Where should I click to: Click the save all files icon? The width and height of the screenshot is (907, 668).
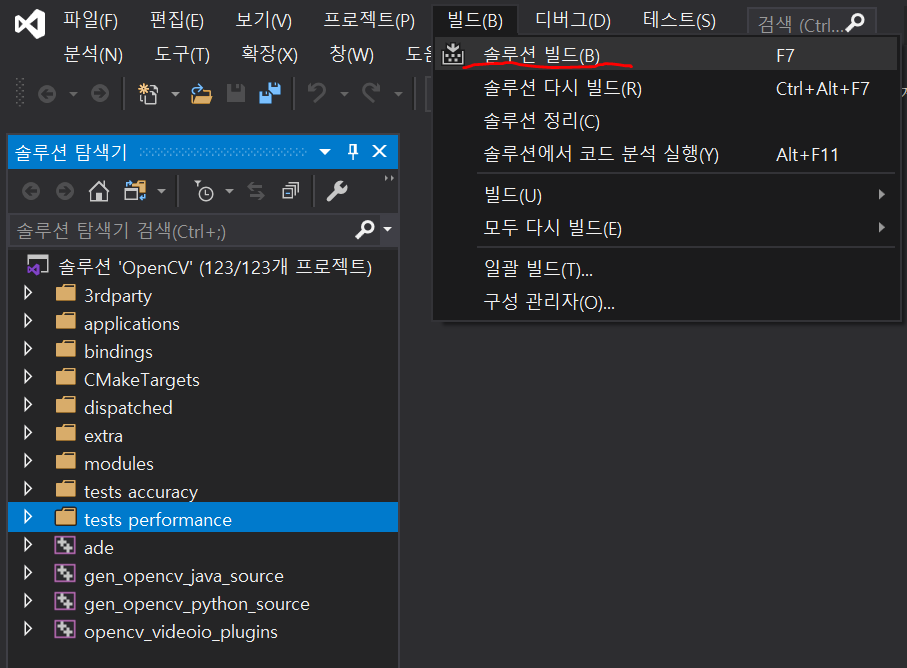(x=270, y=93)
